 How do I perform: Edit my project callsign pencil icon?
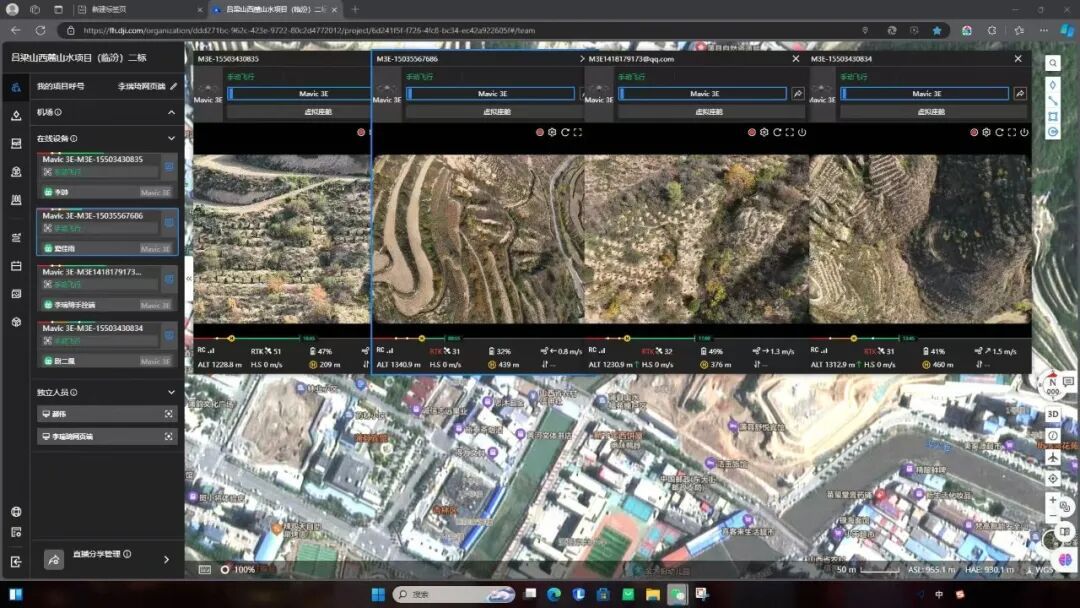pyautogui.click(x=173, y=87)
